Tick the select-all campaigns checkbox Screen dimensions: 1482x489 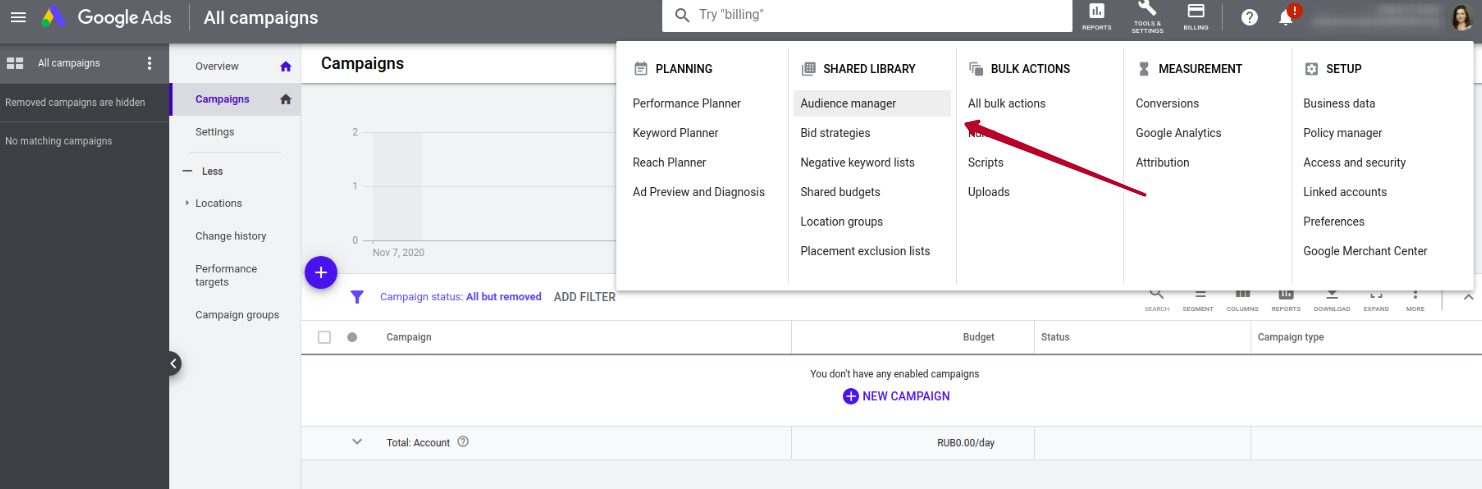[x=324, y=337]
